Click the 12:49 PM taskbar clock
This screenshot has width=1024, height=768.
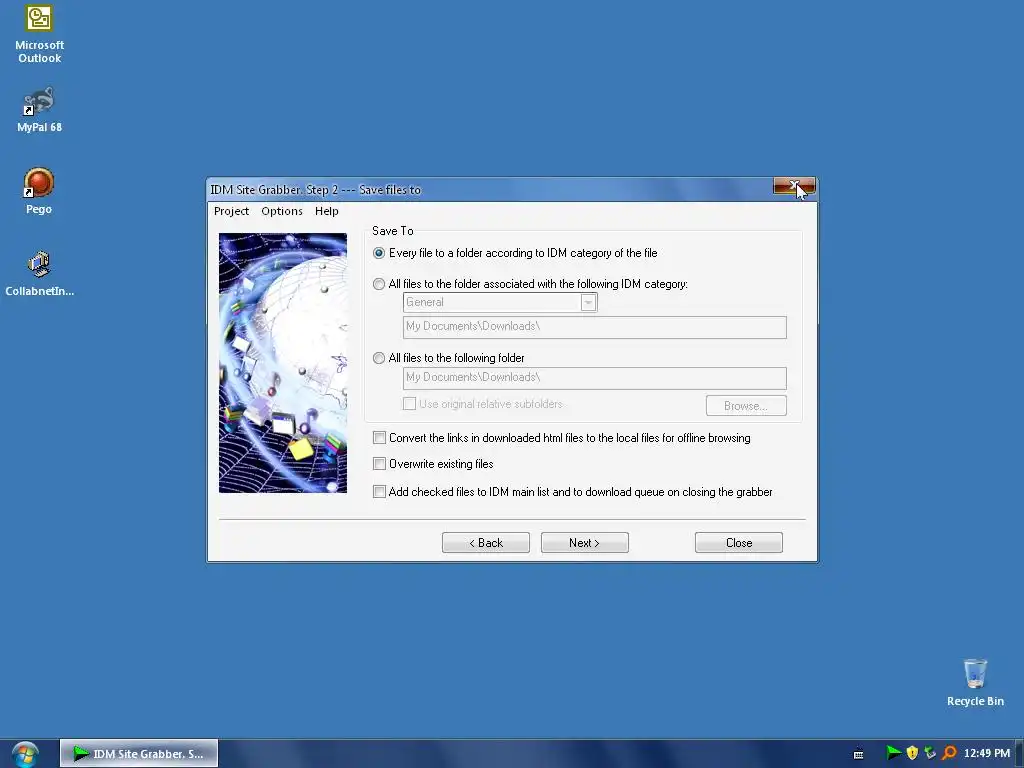coord(986,753)
